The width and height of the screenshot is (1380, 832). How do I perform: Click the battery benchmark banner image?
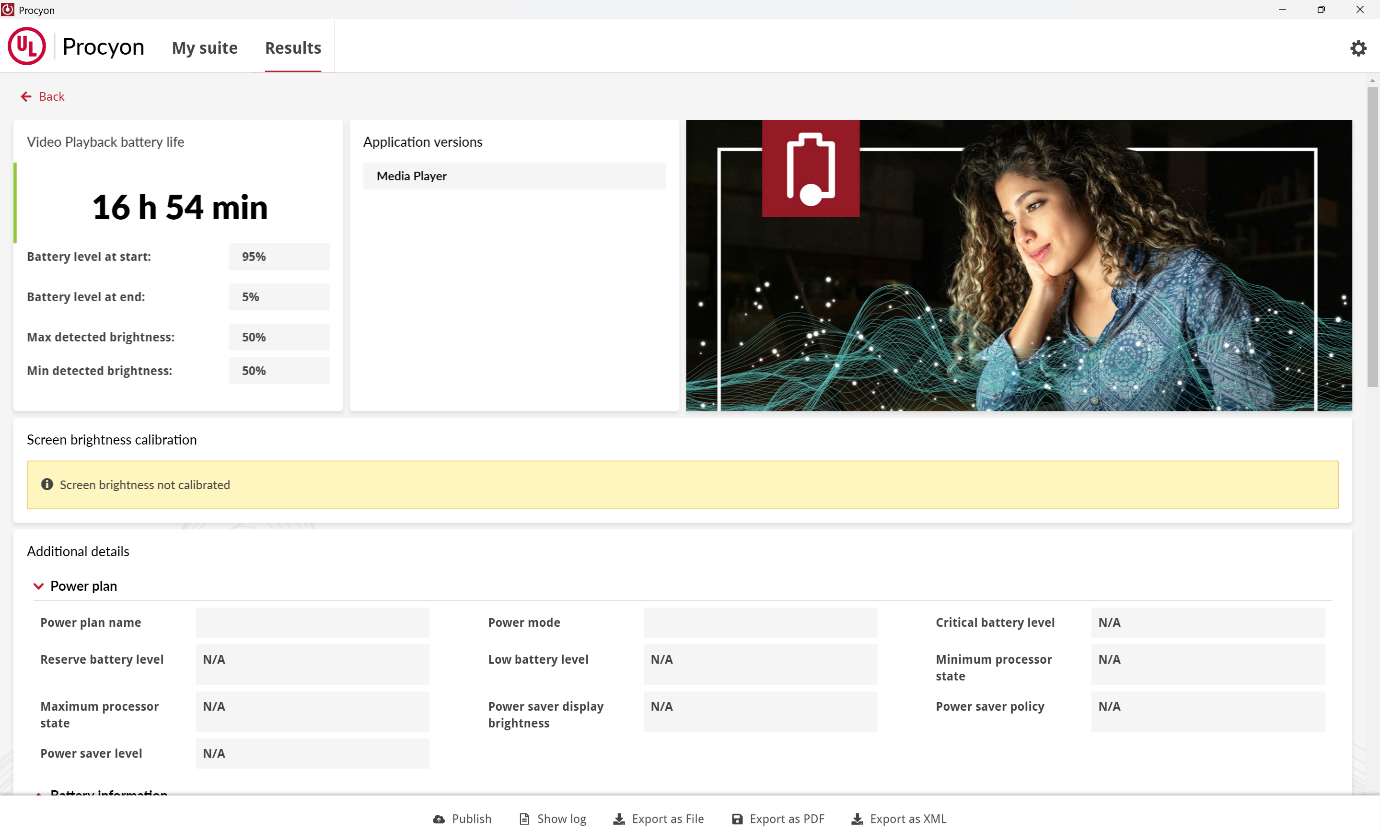[x=1018, y=265]
